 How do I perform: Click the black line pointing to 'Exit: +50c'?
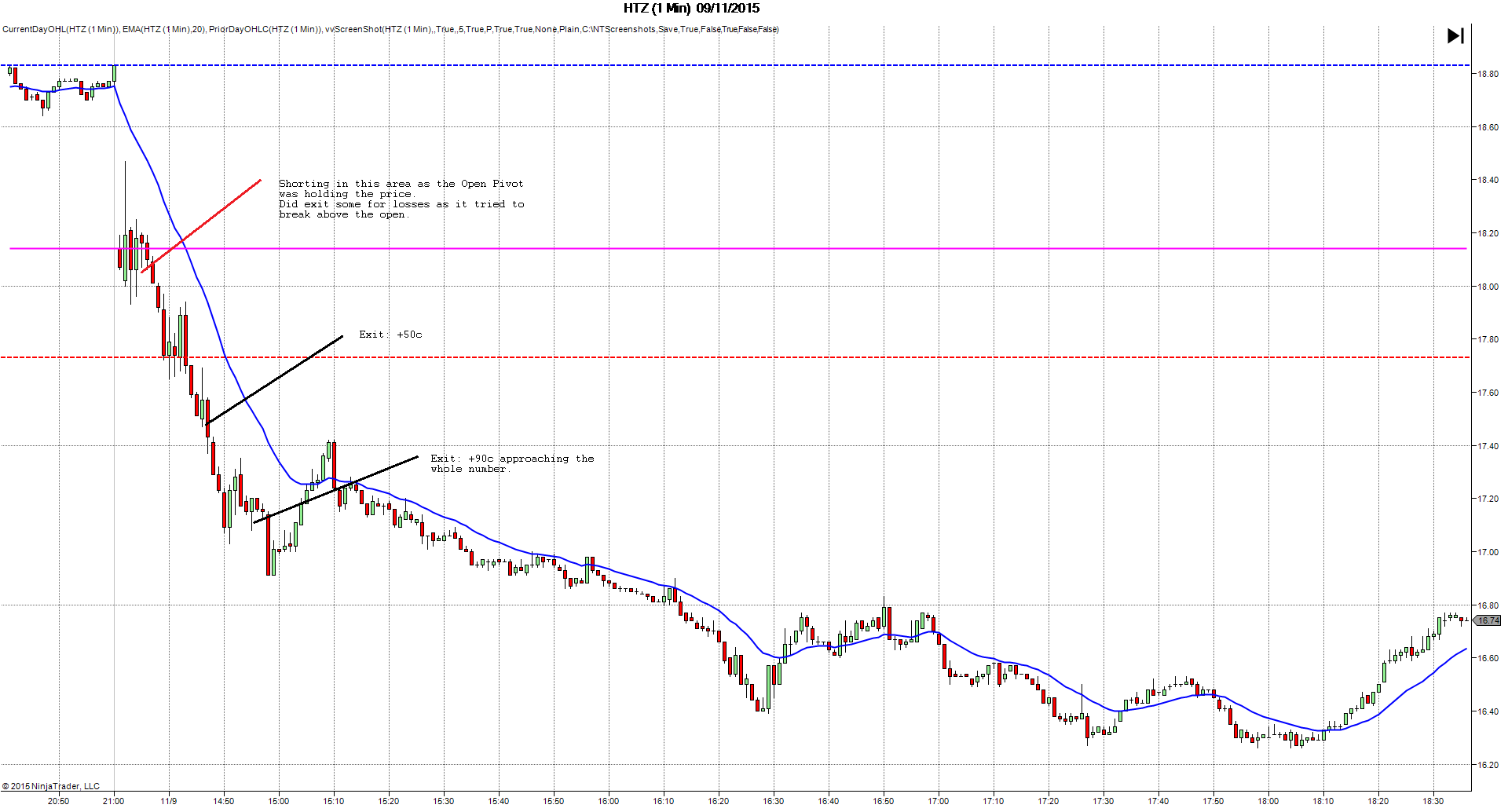[x=274, y=380]
